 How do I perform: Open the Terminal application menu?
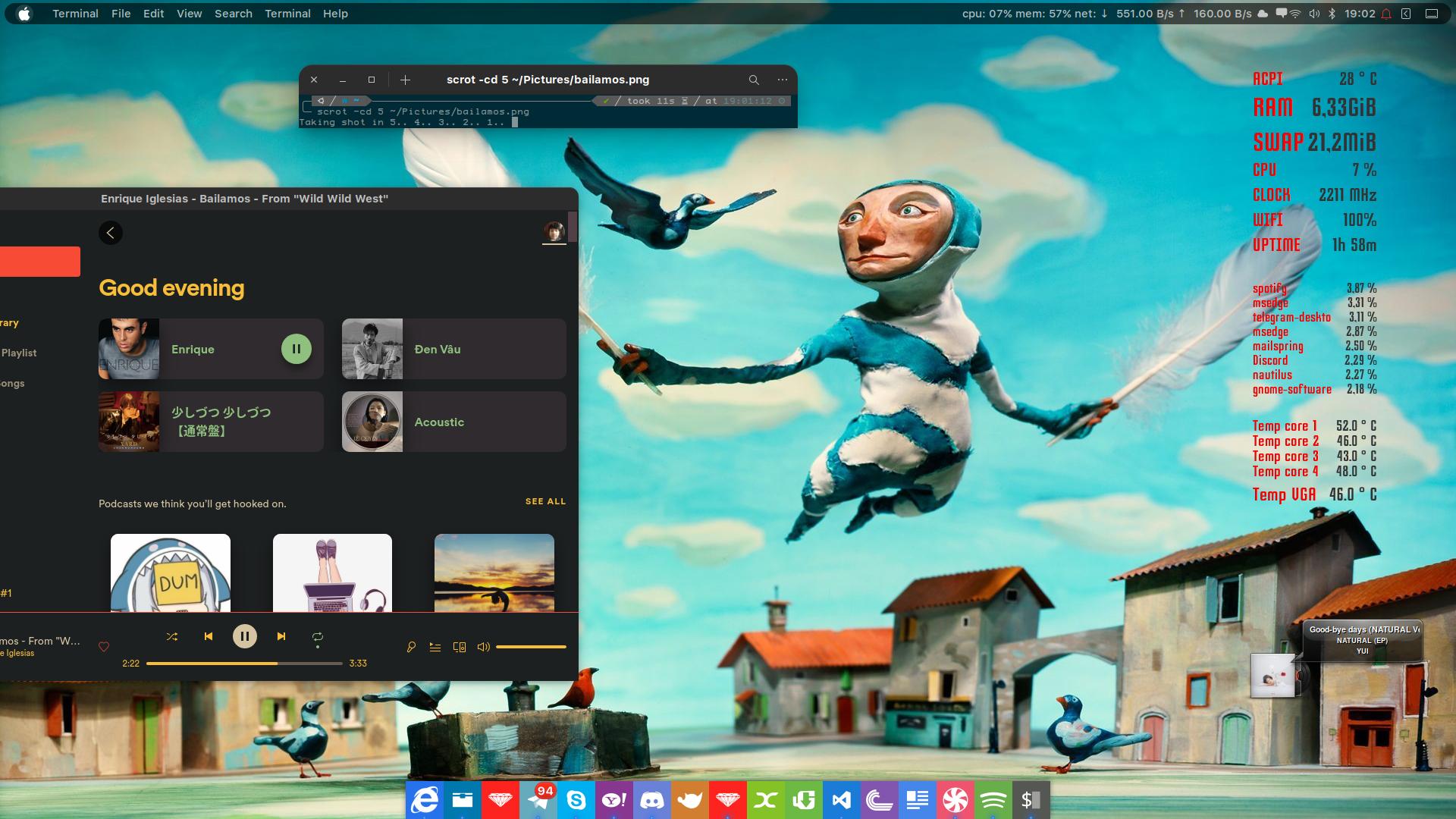(x=75, y=14)
